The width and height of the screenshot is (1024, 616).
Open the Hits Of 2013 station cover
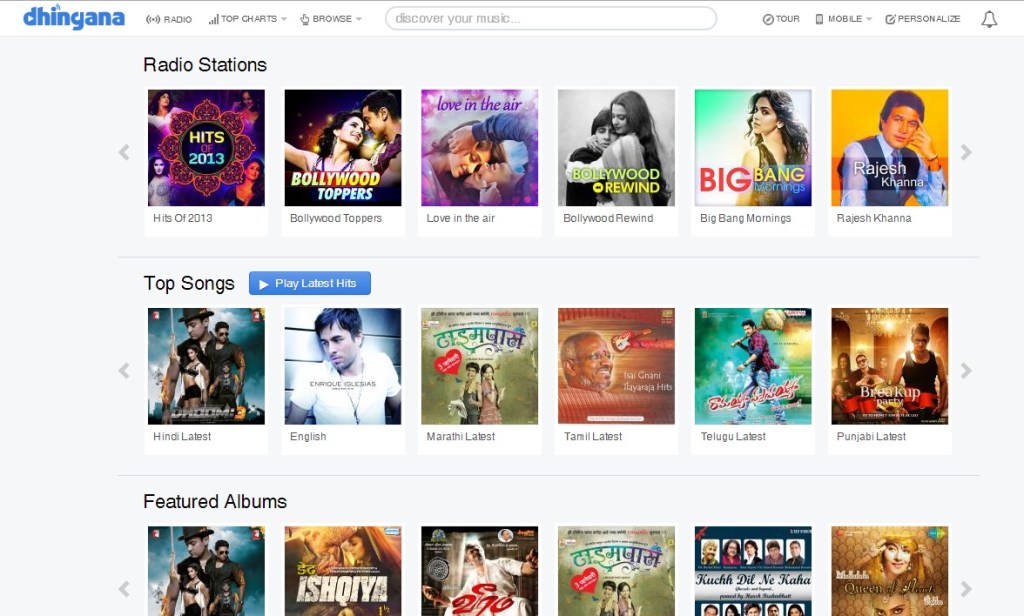pyautogui.click(x=206, y=148)
